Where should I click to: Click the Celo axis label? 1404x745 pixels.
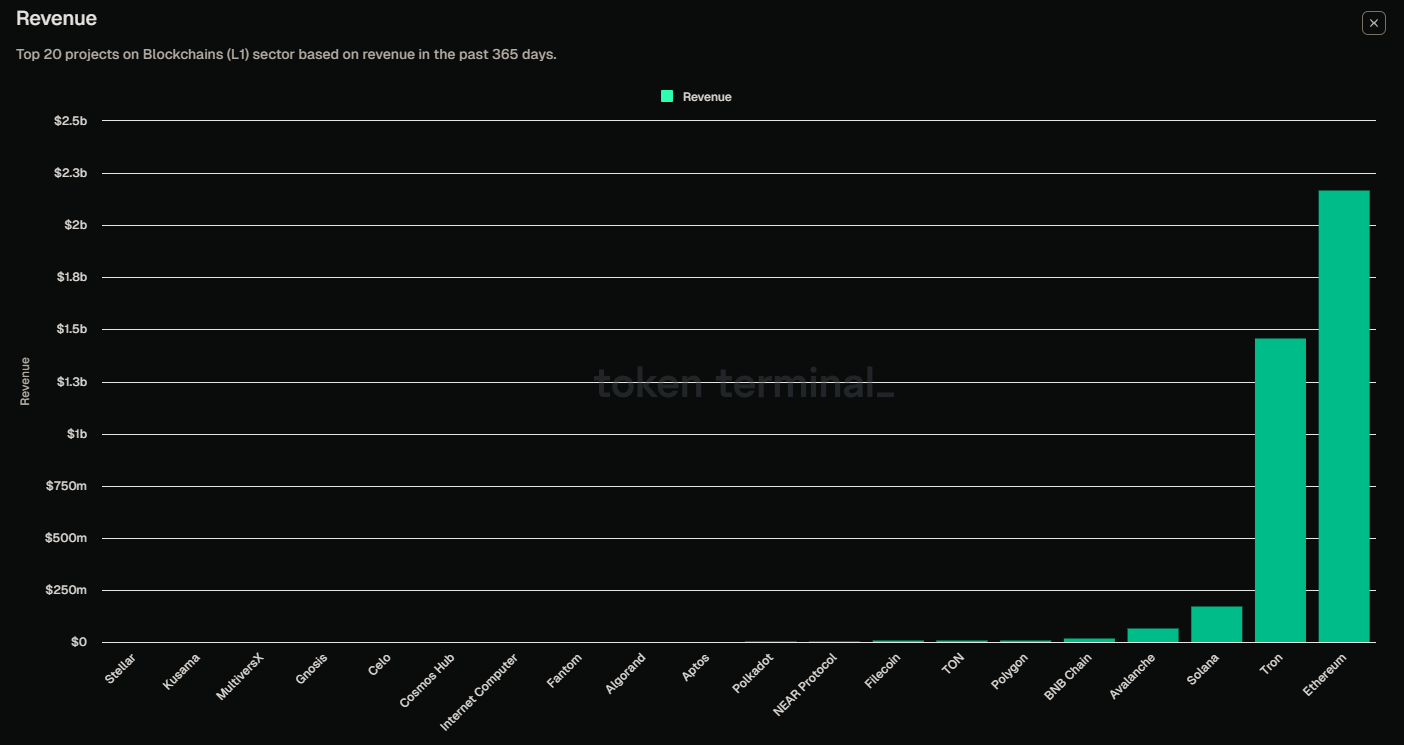pyautogui.click(x=380, y=664)
